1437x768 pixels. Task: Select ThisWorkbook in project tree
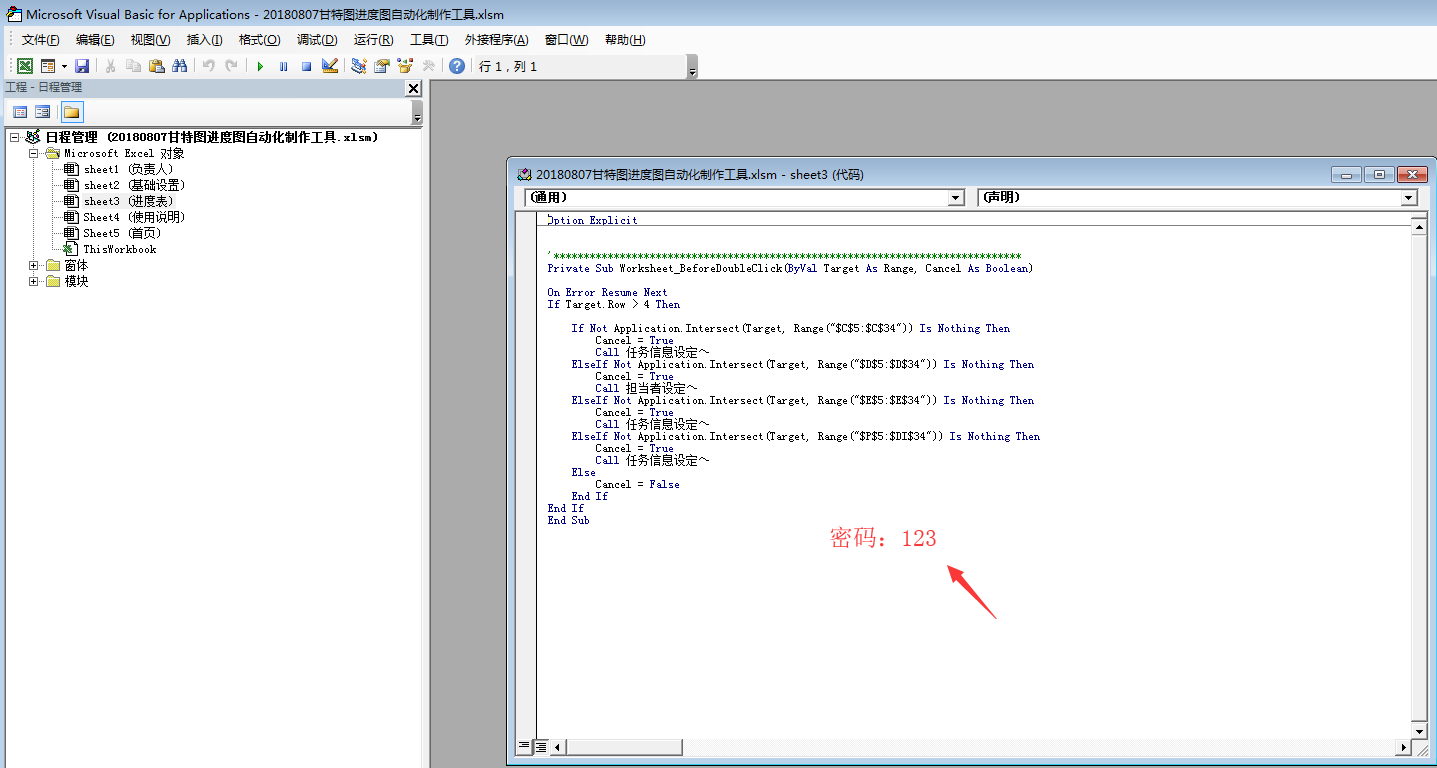coord(119,249)
